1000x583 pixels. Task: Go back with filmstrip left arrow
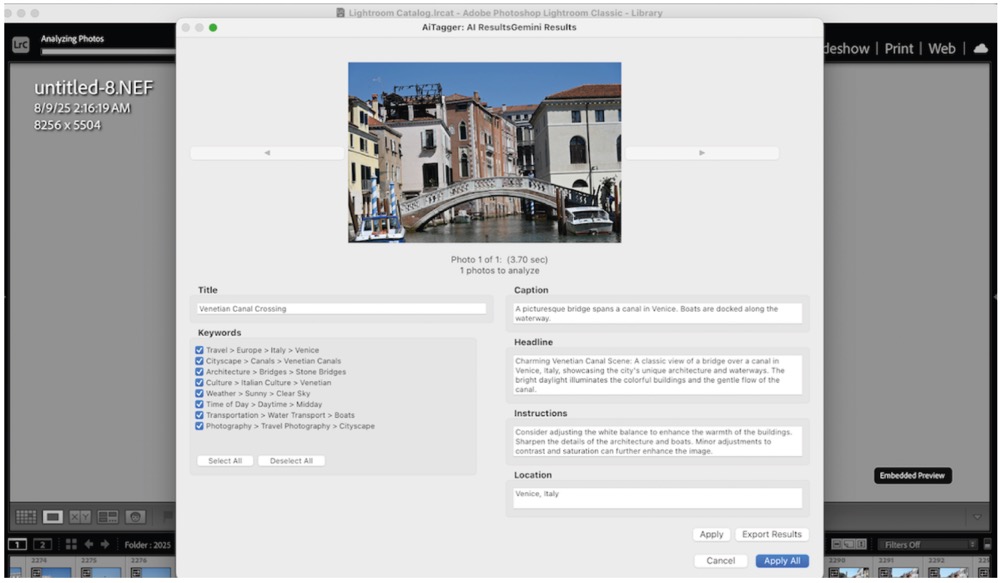pos(88,544)
